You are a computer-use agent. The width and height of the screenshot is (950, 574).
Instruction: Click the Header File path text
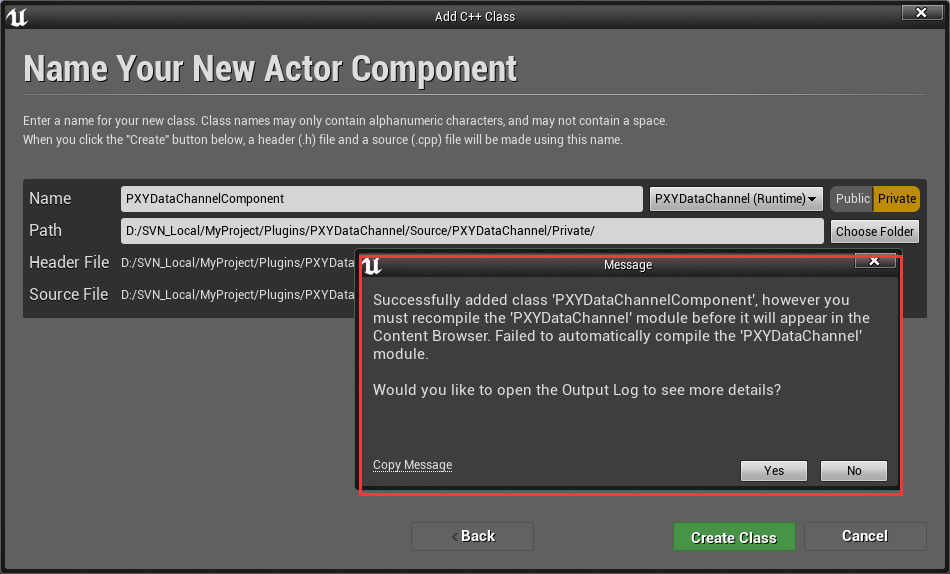(x=238, y=263)
